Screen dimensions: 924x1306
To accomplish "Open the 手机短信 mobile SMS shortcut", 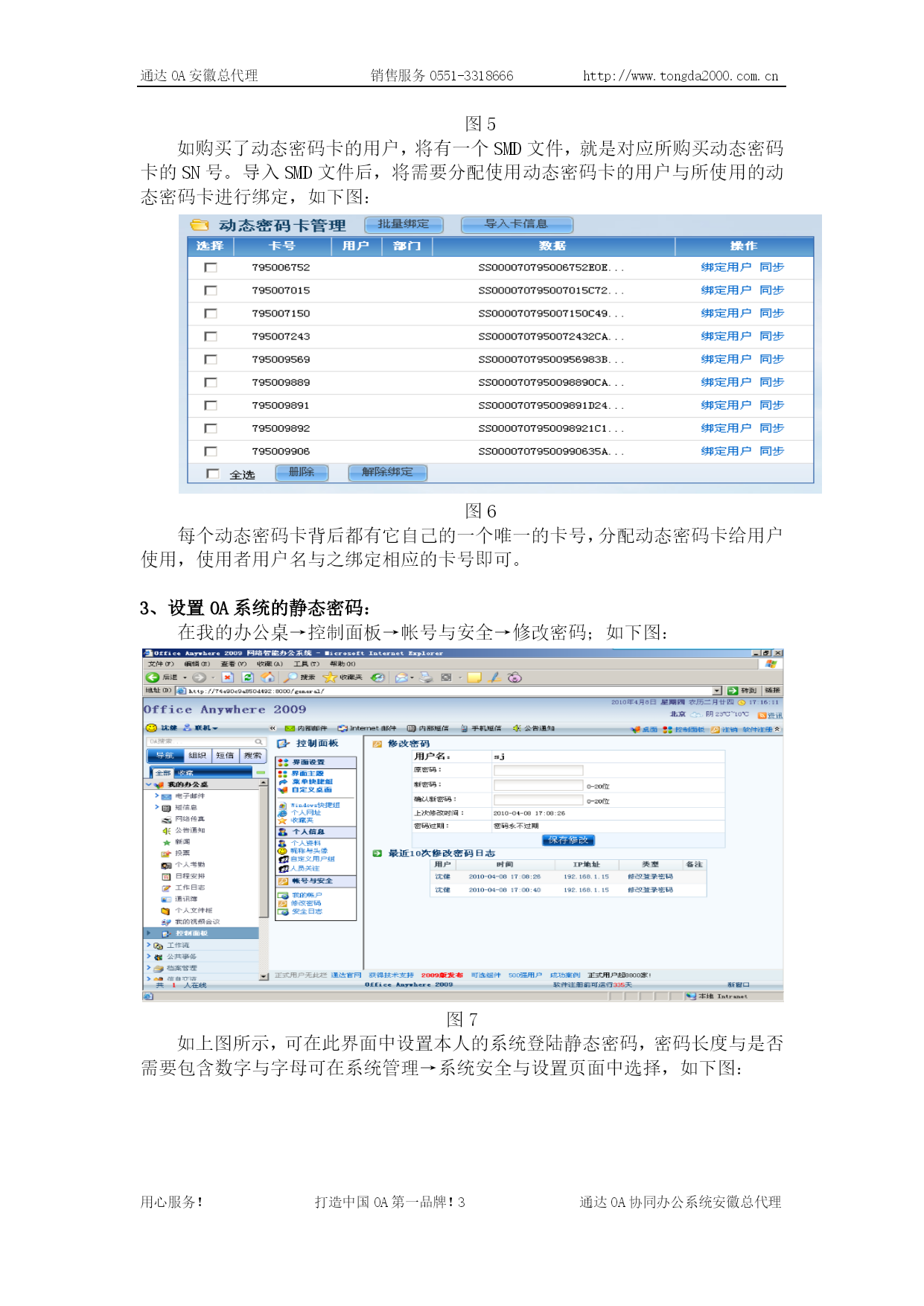I will 481,728.
